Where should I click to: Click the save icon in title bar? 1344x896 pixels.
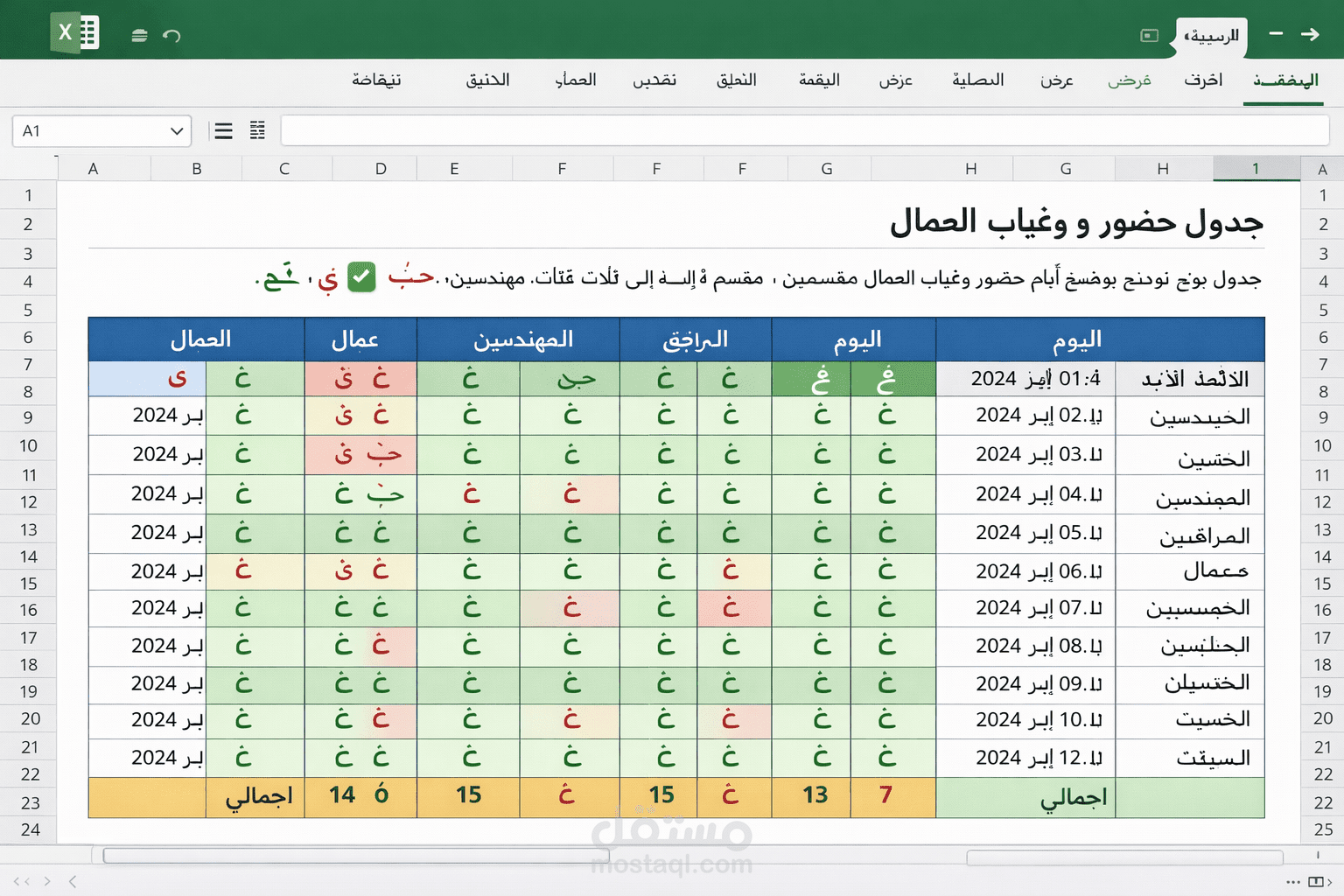139,36
